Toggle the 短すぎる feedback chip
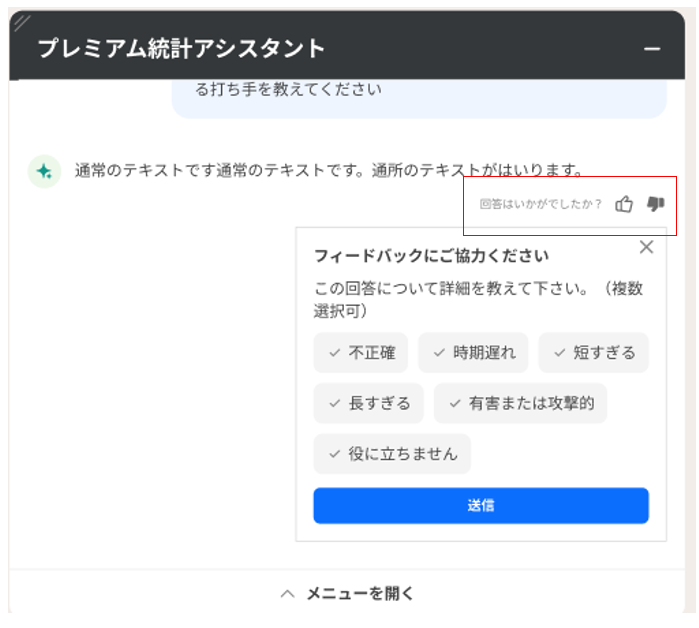 [x=593, y=353]
